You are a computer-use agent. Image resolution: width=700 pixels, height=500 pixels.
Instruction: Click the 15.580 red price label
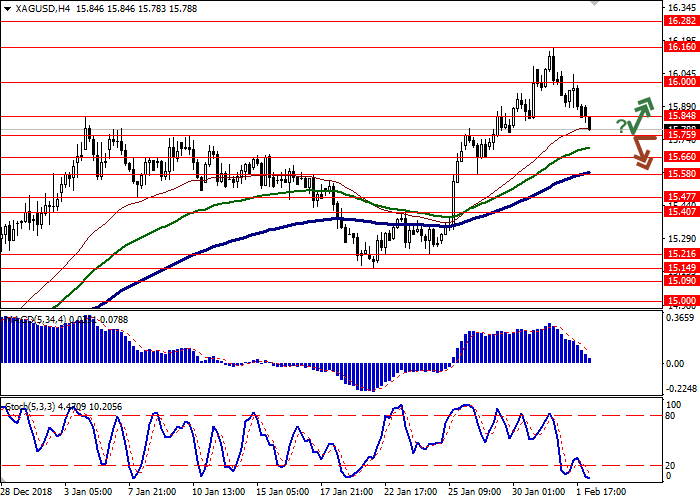680,173
